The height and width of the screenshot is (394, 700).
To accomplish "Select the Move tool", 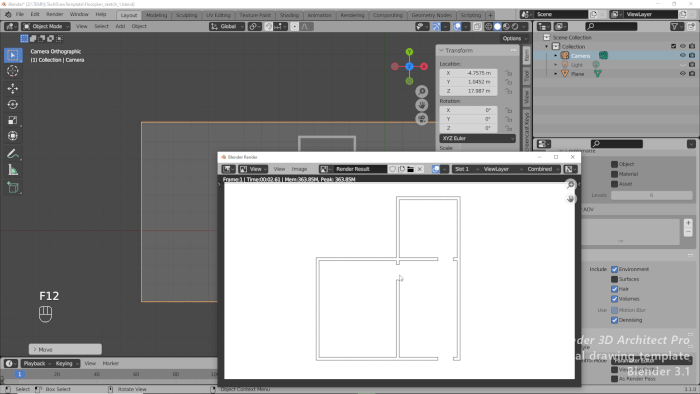I will click(12, 88).
